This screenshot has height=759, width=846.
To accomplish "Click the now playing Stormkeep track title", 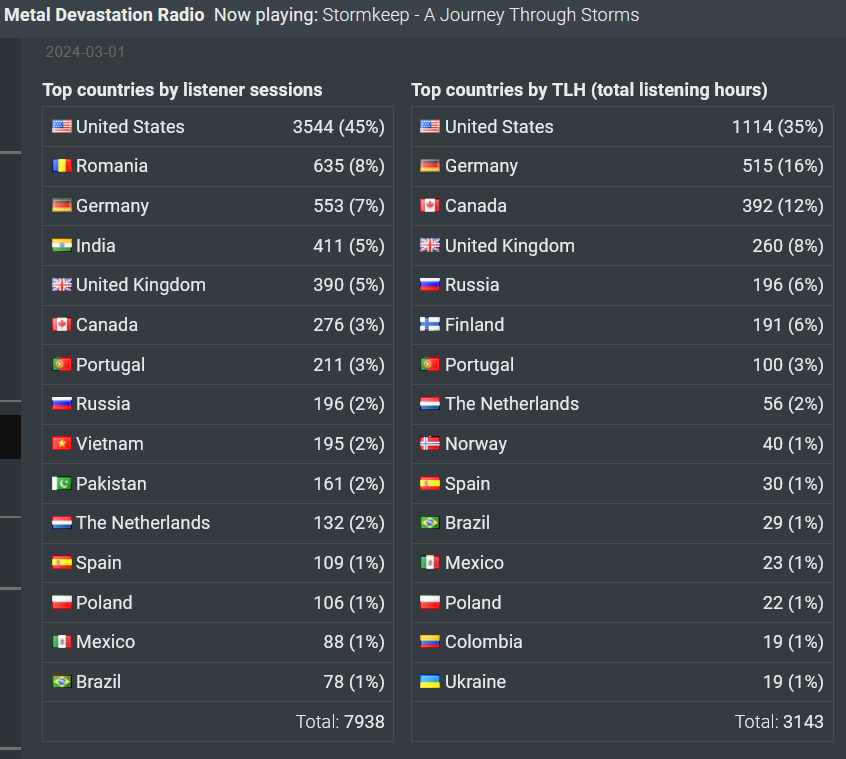I will tap(481, 15).
